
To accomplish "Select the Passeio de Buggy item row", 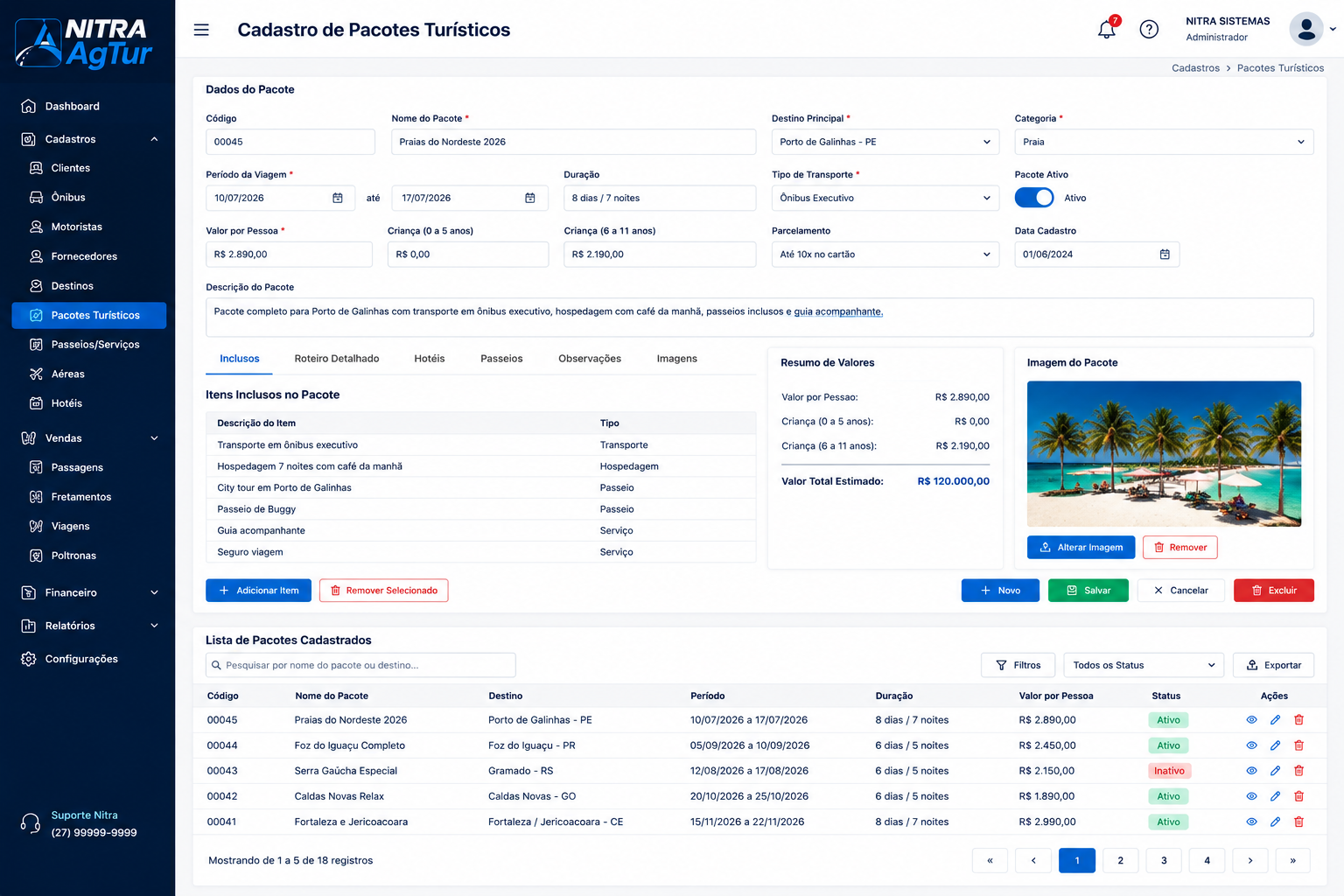I will point(481,509).
